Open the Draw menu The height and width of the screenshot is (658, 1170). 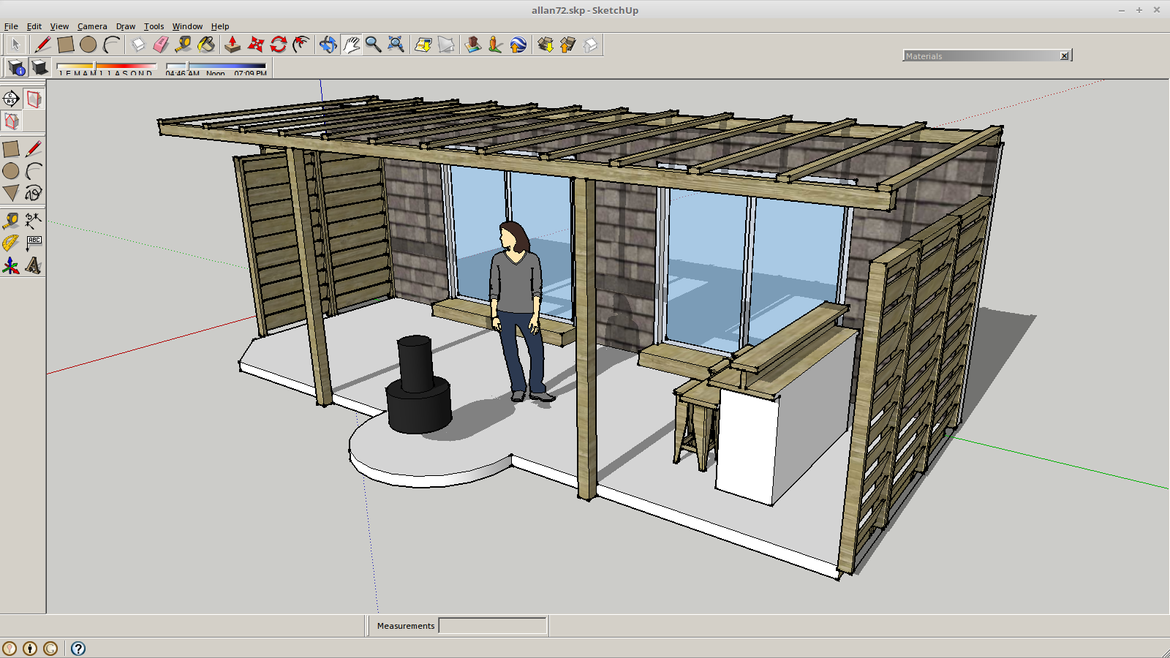click(125, 26)
